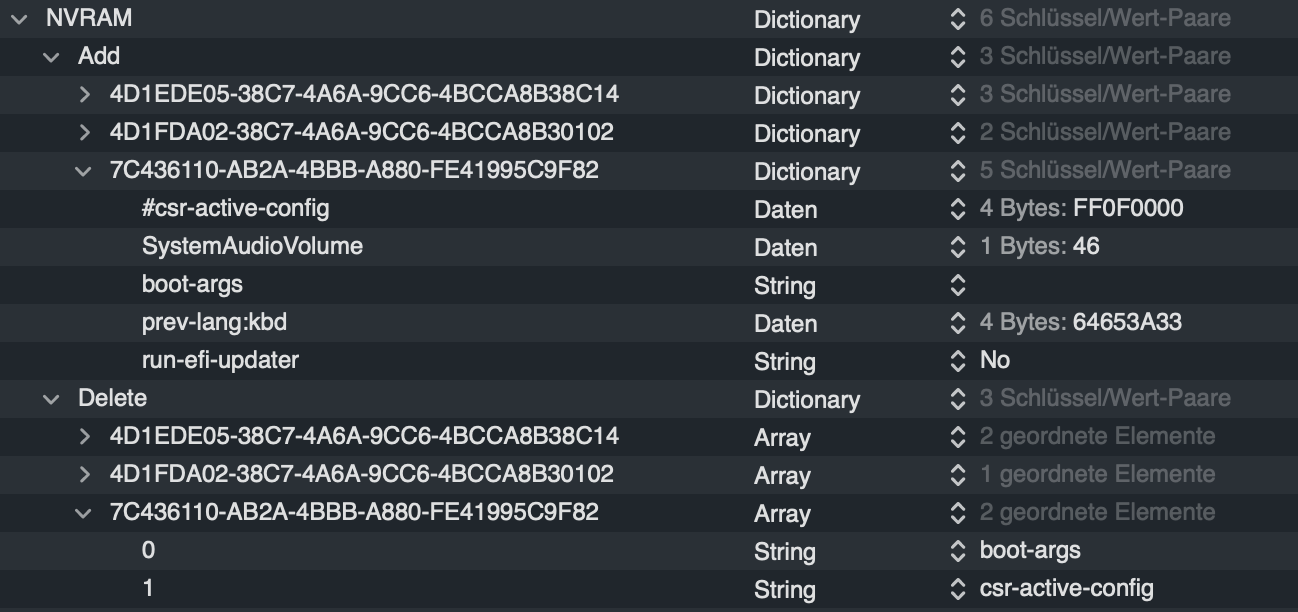Select the #csr-active-config key
Screen dimensions: 1298x612
click(x=235, y=209)
